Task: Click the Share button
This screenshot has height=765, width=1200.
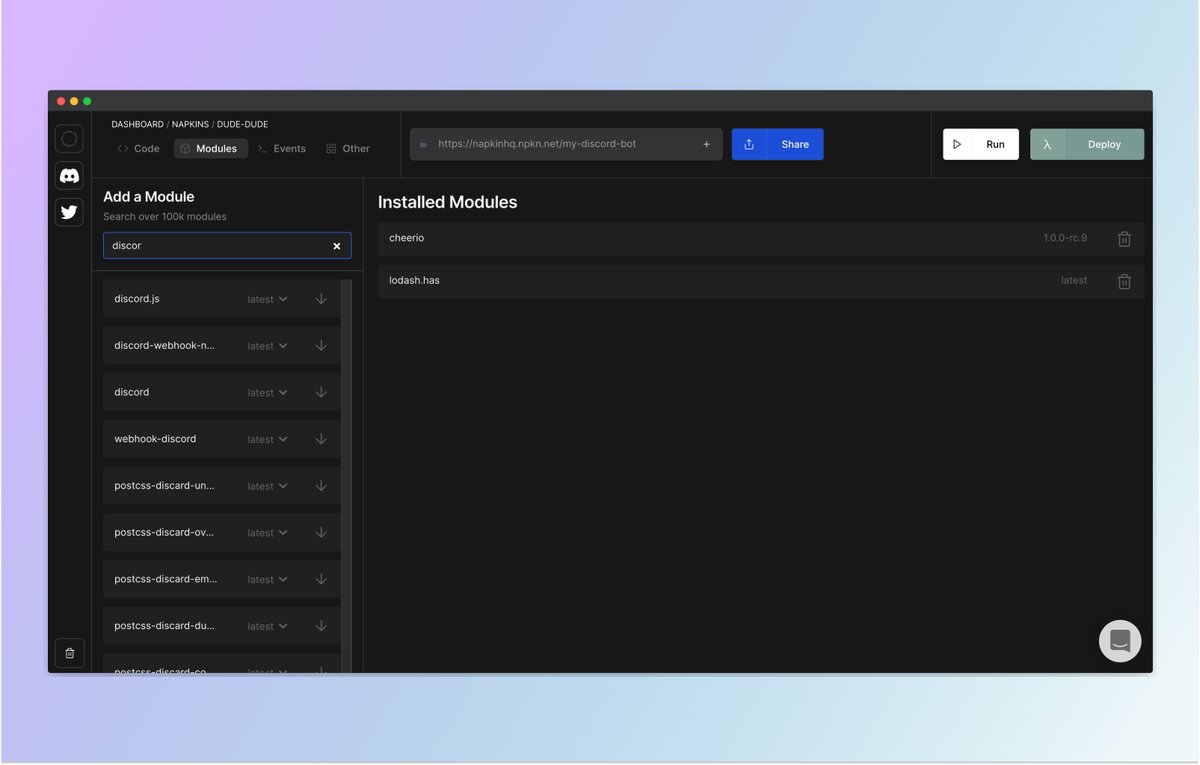Action: (778, 144)
